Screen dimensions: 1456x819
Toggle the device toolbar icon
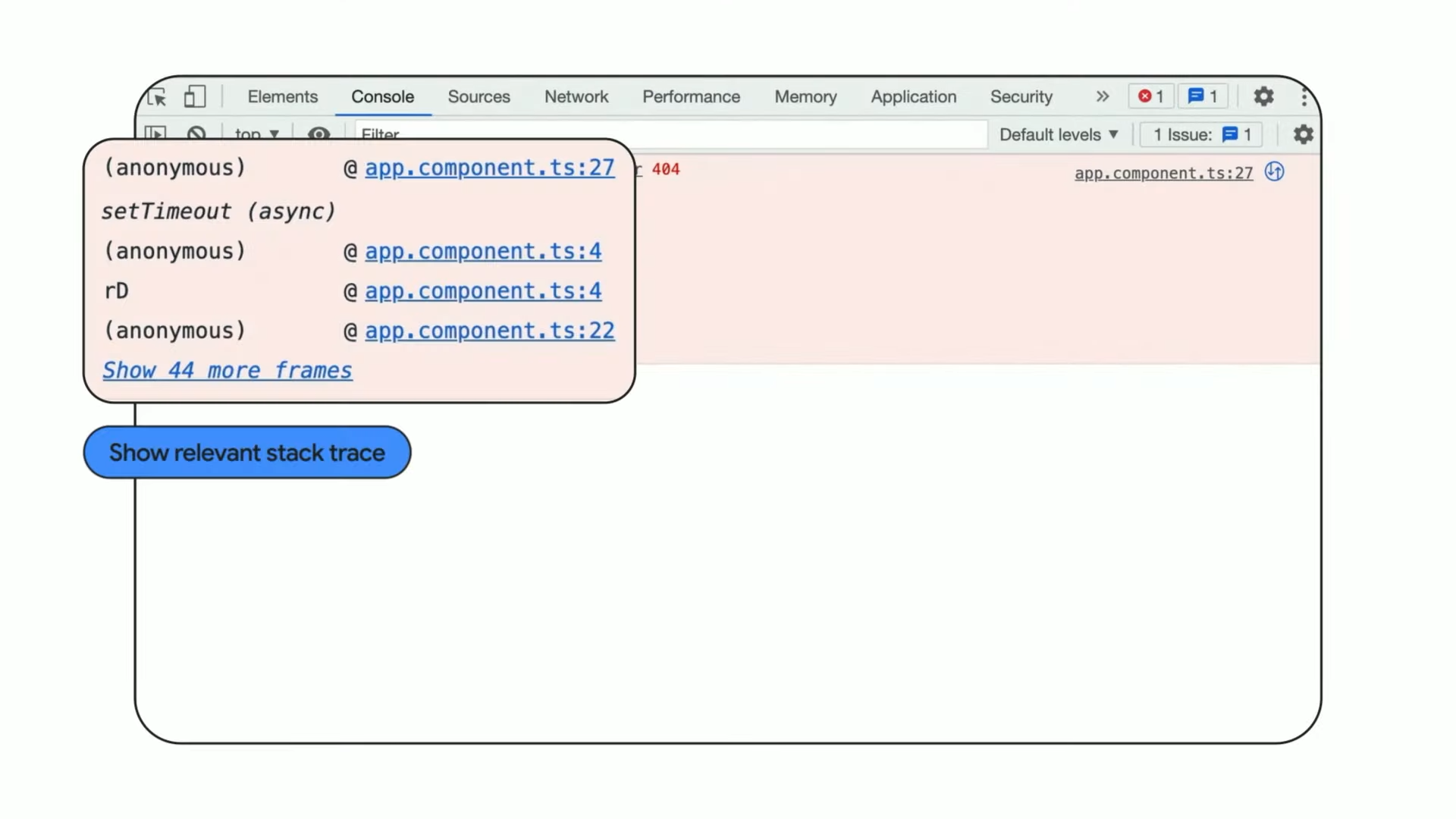[x=195, y=96]
